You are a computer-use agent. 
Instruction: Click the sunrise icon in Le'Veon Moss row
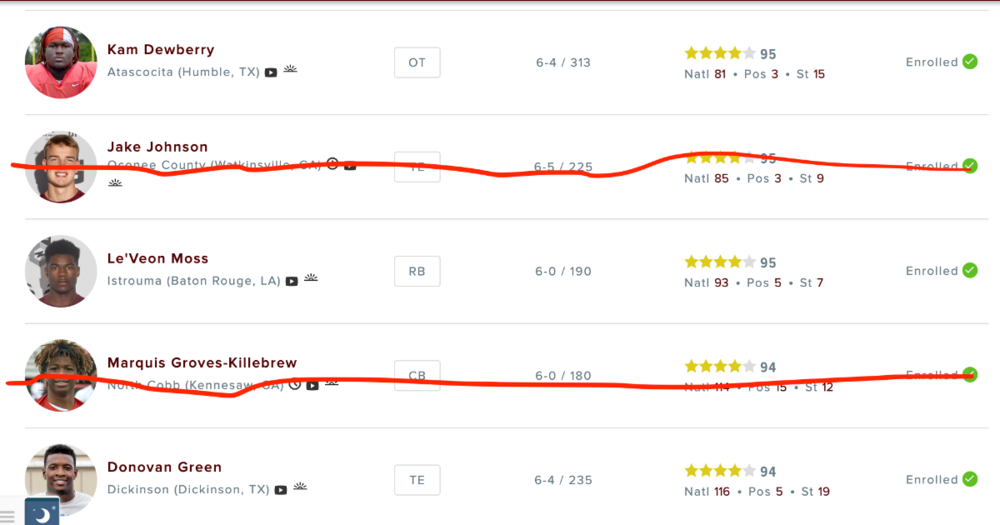[x=311, y=279]
